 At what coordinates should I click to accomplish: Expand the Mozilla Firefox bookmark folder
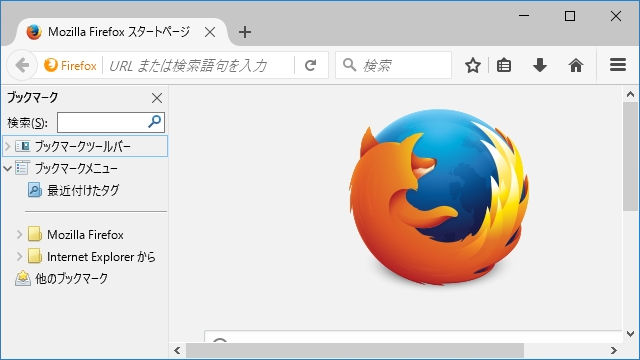tap(19, 234)
